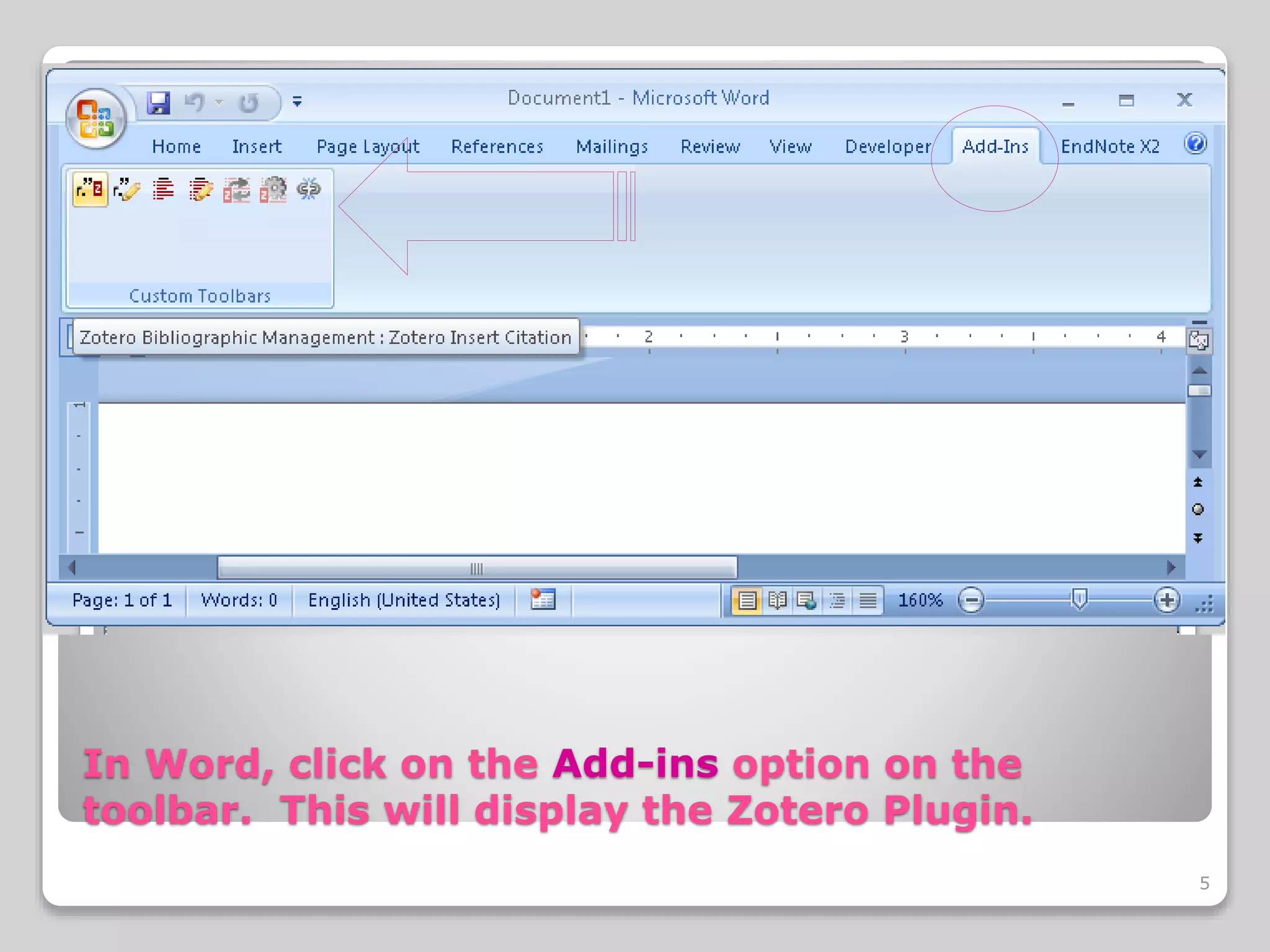Click the Redo icon in Quick Access

coord(249,102)
